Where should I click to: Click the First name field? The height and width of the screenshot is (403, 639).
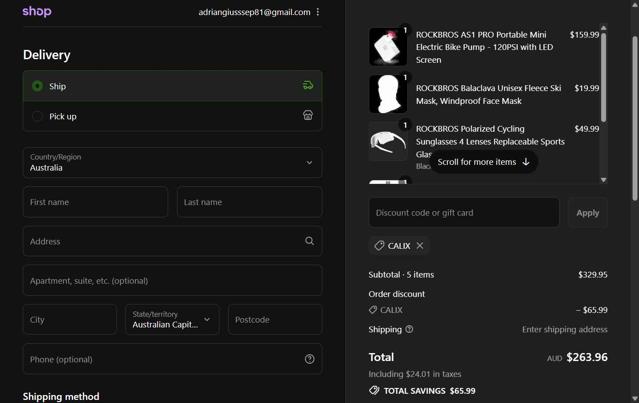click(x=95, y=202)
